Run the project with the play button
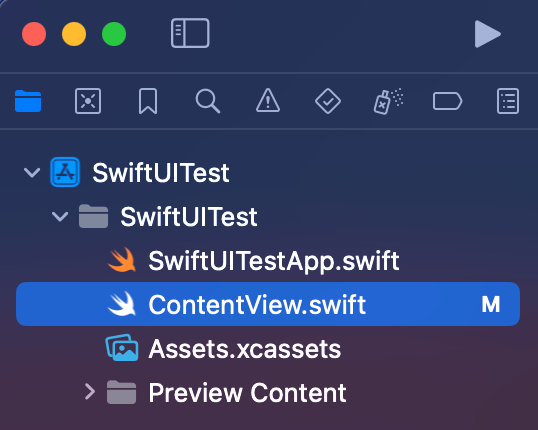 point(488,34)
